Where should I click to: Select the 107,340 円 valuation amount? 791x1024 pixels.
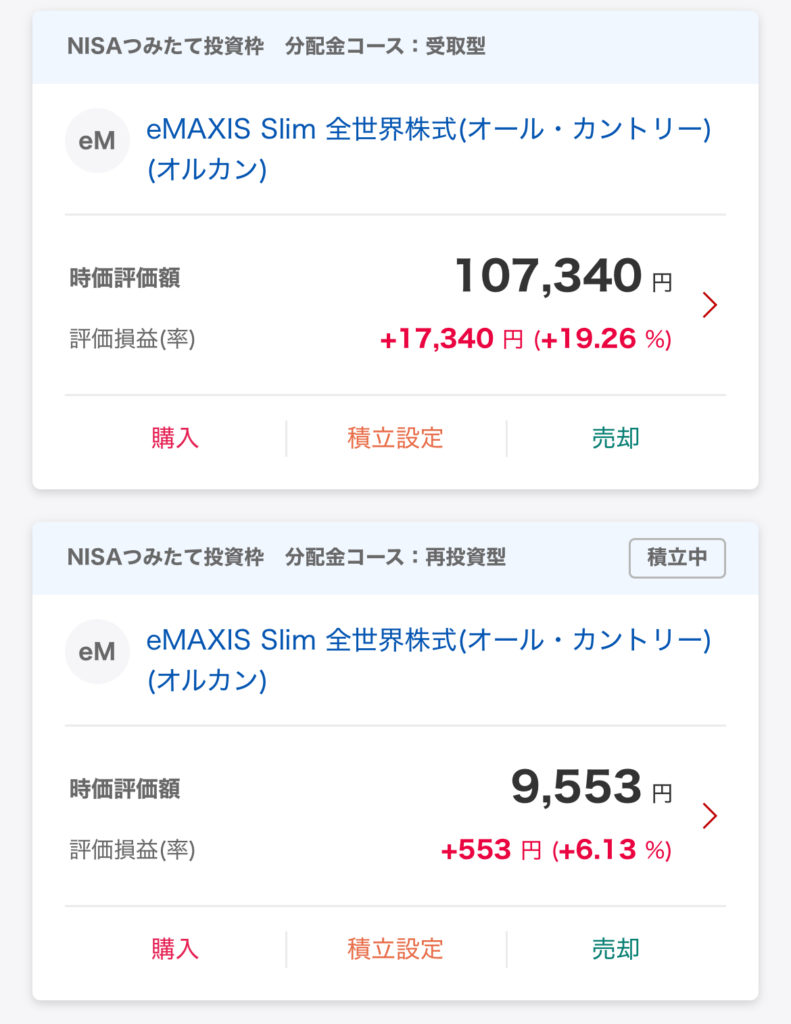point(563,277)
